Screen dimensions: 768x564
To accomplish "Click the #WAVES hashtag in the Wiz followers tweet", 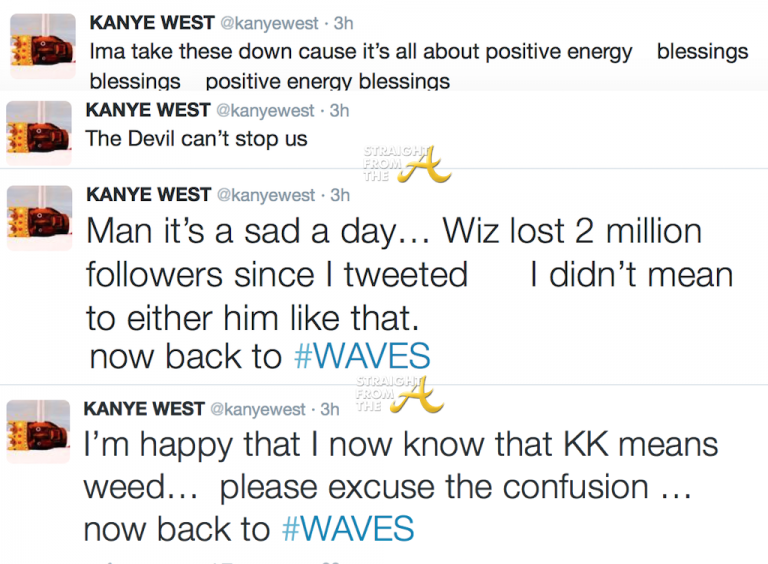I will (x=362, y=355).
